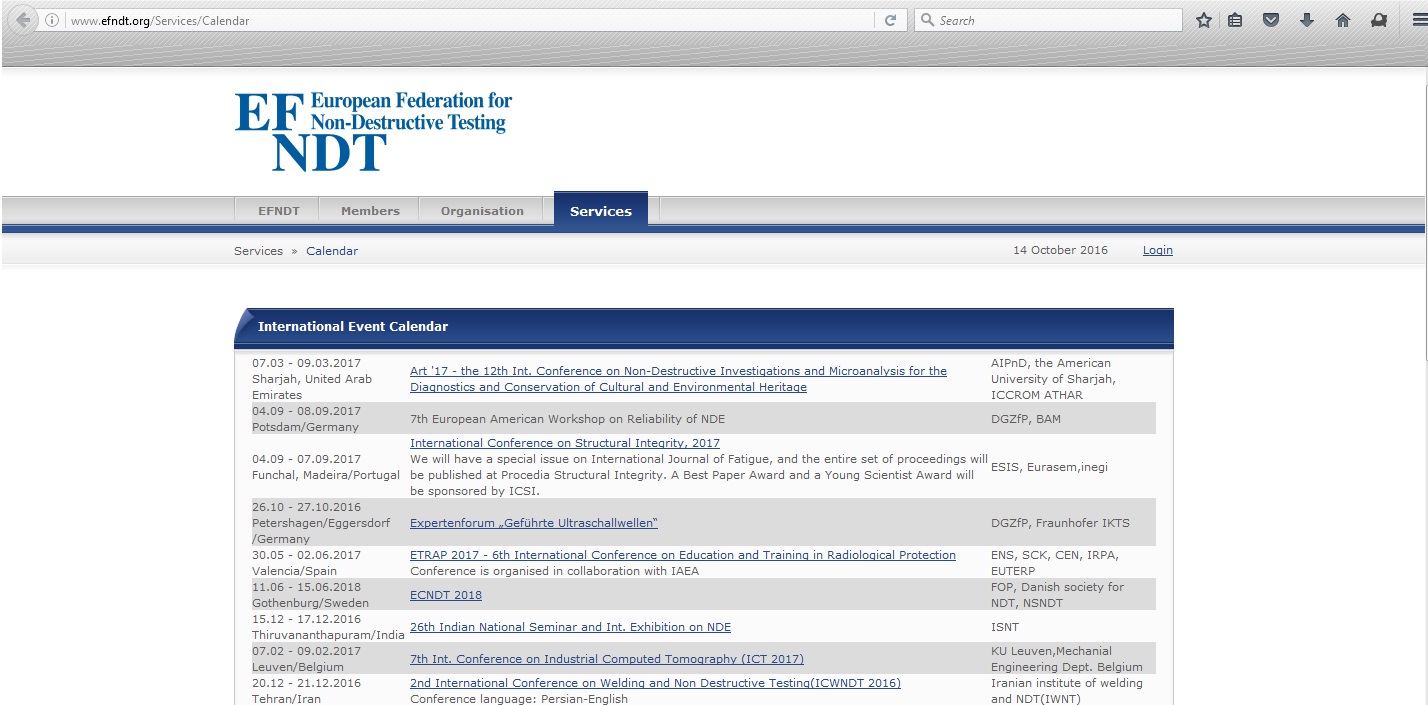Click the ISNT organizer cell
Screen dimensions: 1428x705
point(1007,627)
